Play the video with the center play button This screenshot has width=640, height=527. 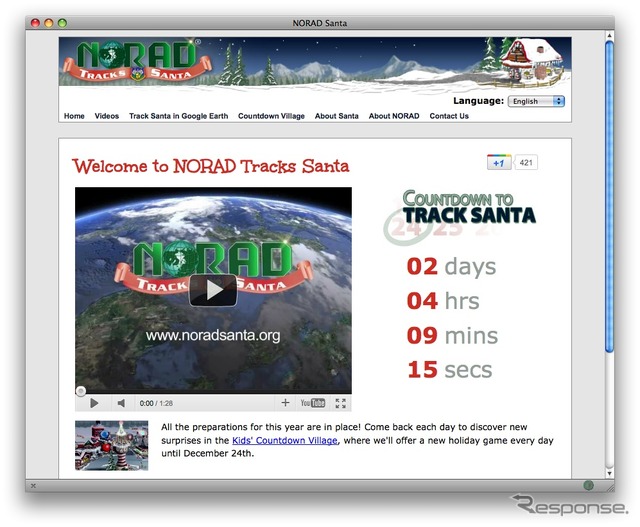(213, 290)
